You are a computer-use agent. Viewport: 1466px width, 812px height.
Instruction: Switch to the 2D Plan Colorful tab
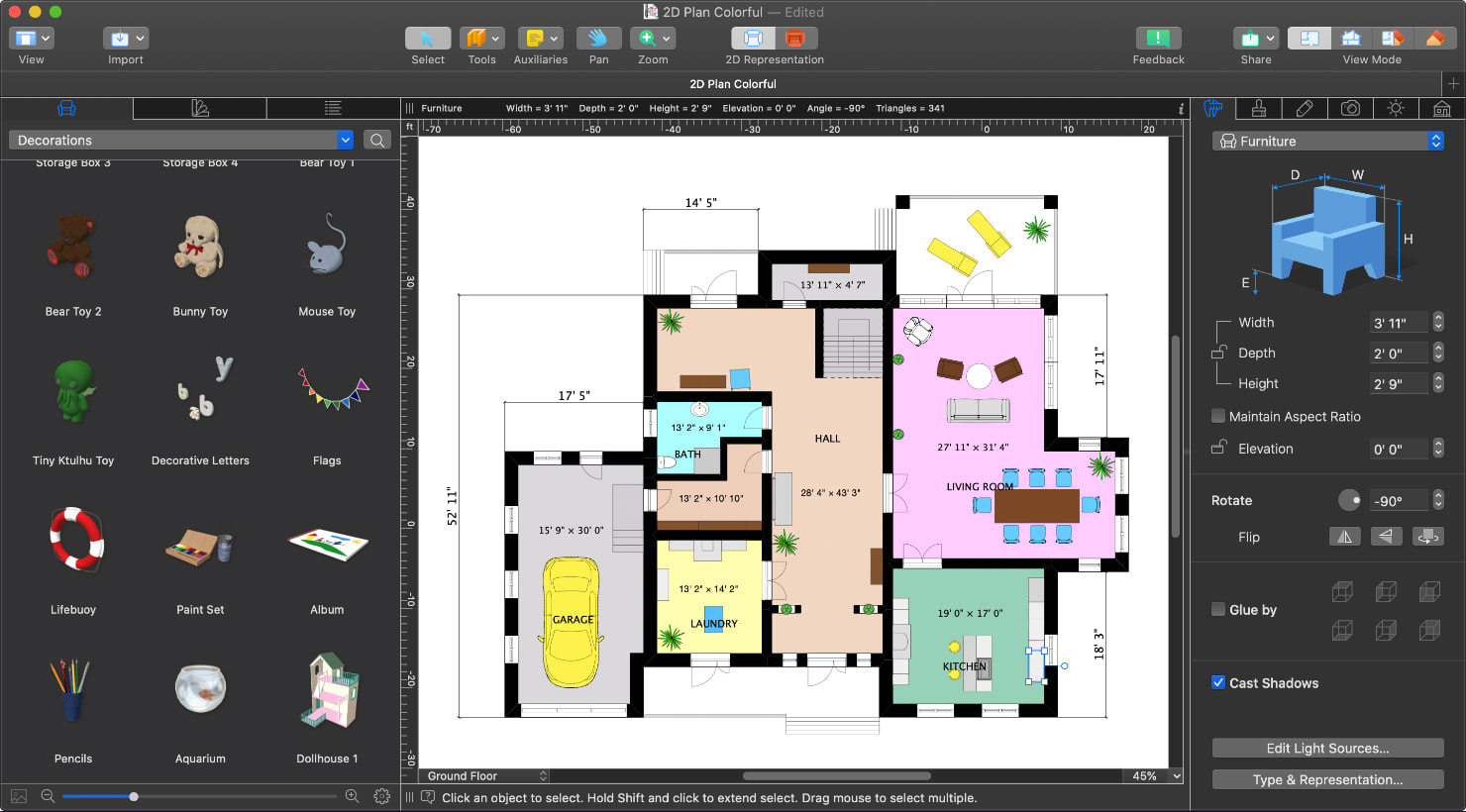pyautogui.click(x=733, y=84)
